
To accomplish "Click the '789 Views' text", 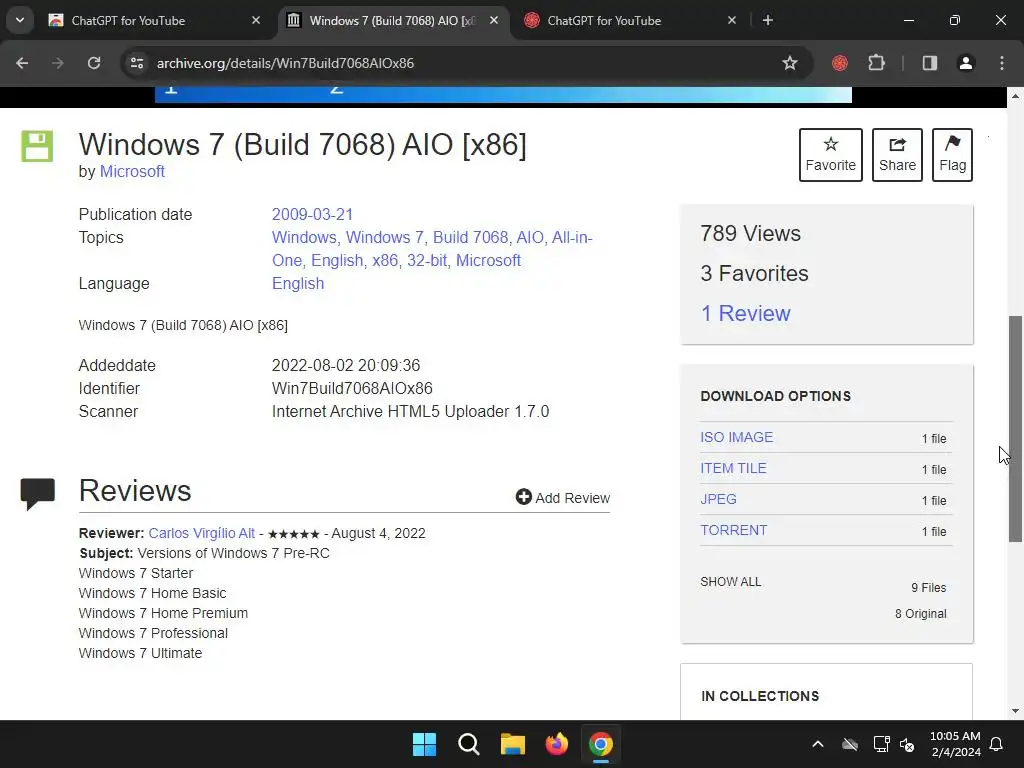I will tap(750, 234).
